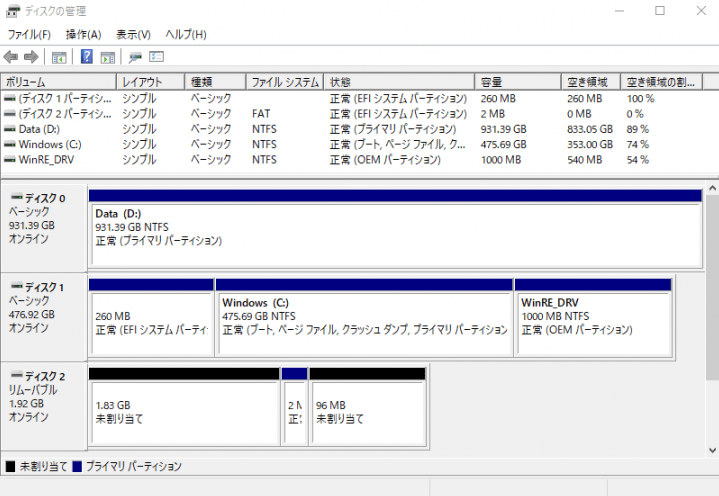Click the 100 % free ratio cell

pyautogui.click(x=640, y=99)
